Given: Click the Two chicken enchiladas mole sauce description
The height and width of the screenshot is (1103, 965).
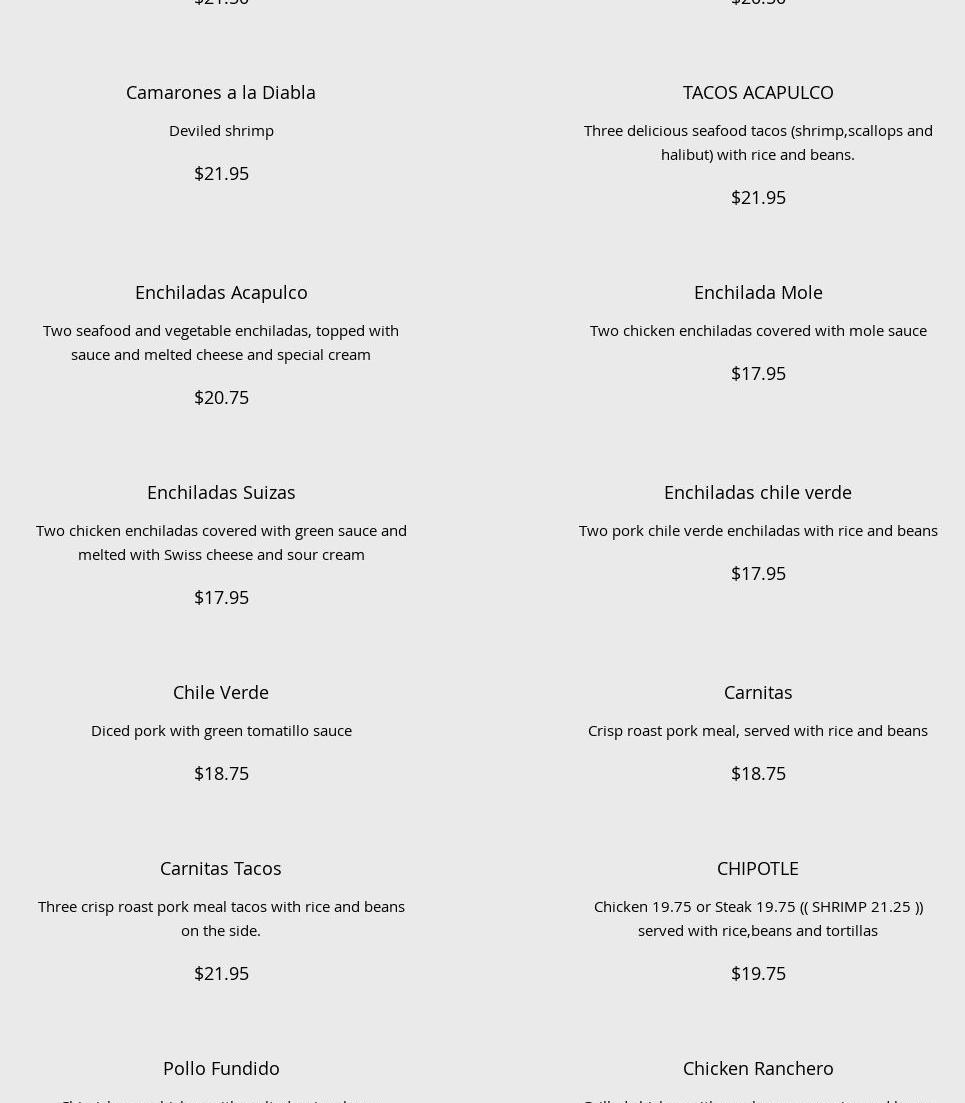Looking at the screenshot, I should (x=757, y=330).
